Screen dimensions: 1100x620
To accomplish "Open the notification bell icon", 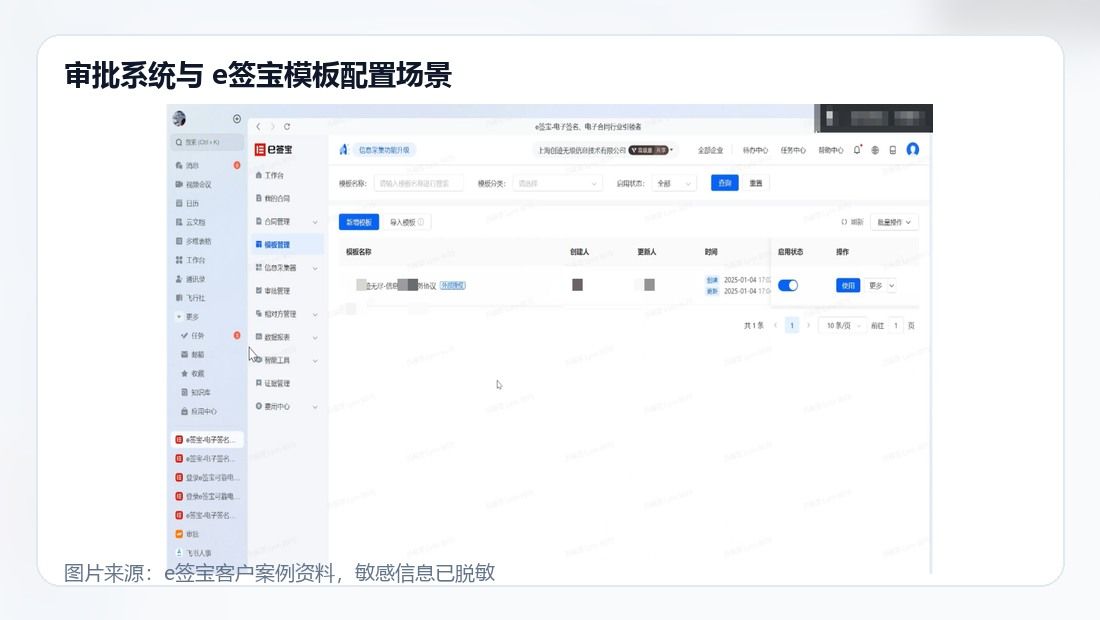I will tap(857, 149).
